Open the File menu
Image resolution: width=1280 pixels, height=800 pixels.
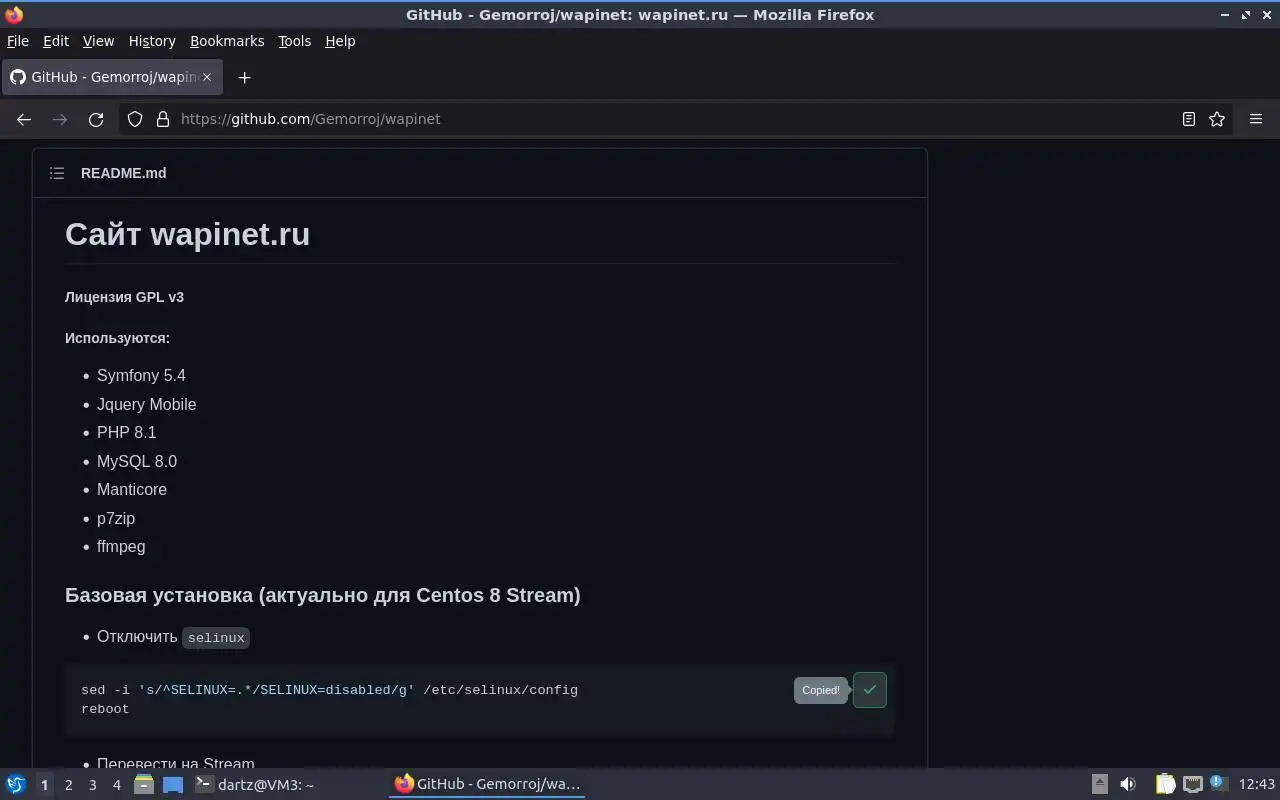(18, 41)
